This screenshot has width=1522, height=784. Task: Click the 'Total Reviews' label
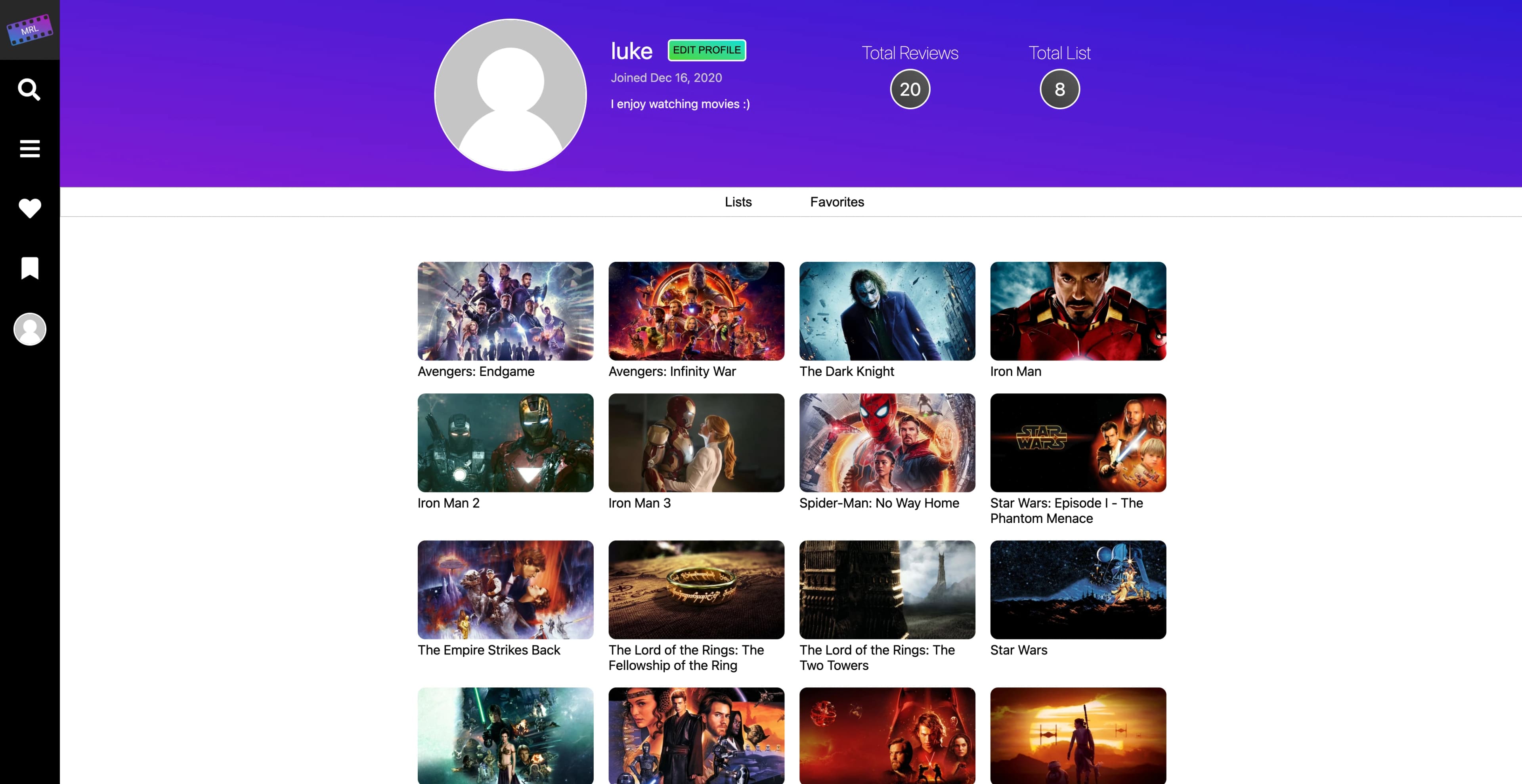click(x=910, y=53)
